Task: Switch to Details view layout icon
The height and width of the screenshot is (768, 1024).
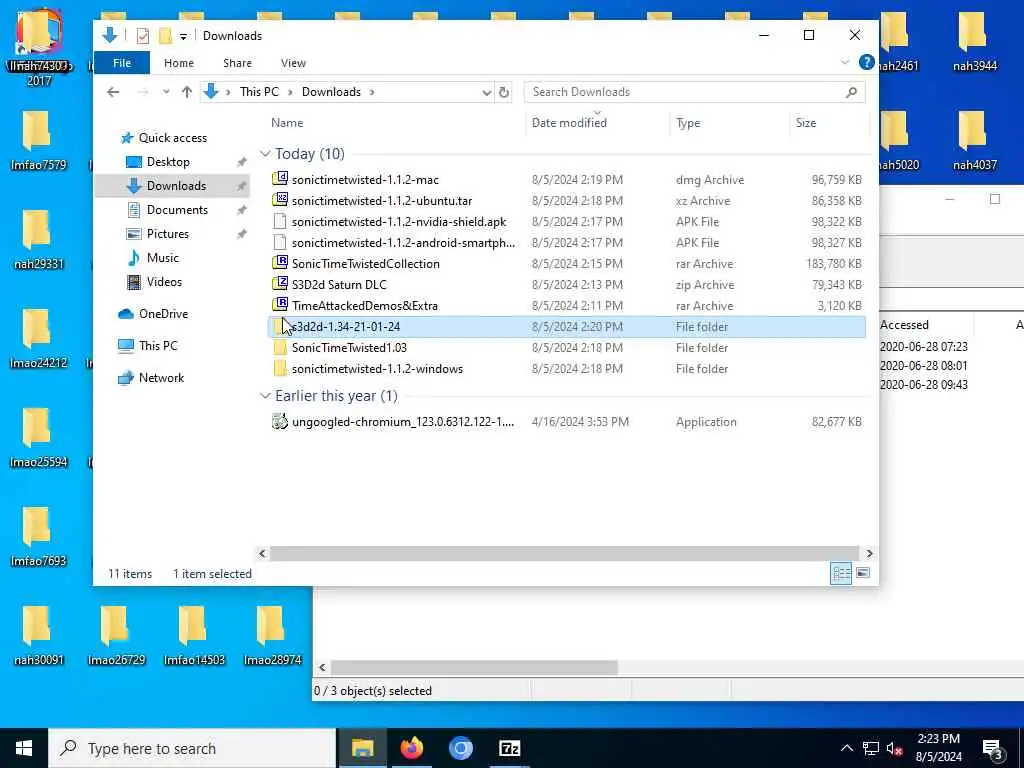Action: coord(841,573)
